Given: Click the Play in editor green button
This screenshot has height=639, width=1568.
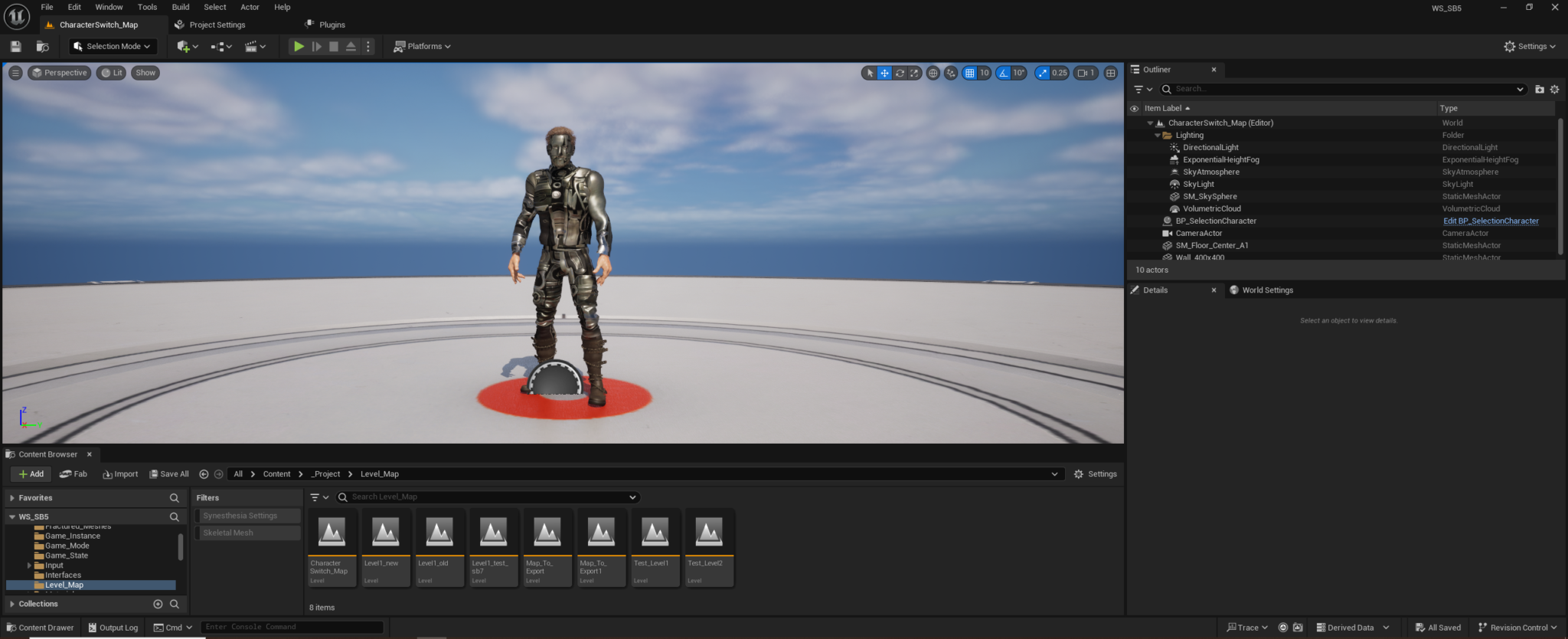Looking at the screenshot, I should 299,46.
